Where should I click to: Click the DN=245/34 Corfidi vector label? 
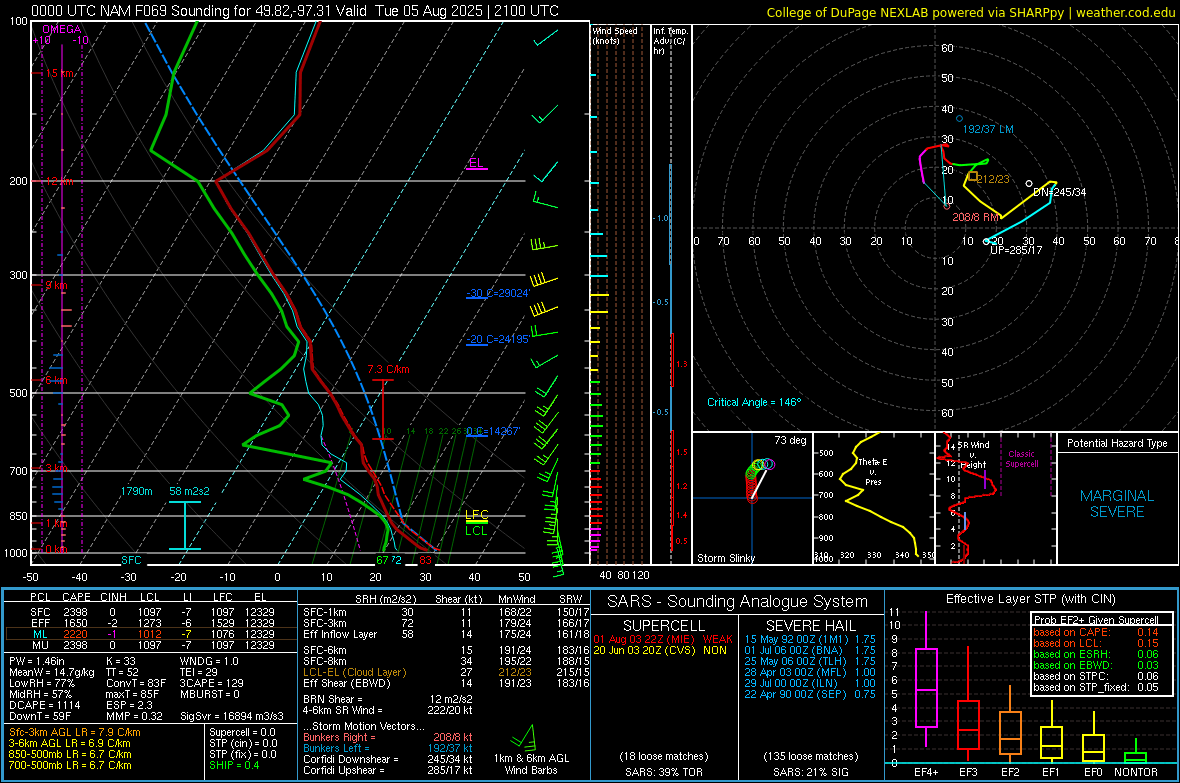tap(1059, 192)
